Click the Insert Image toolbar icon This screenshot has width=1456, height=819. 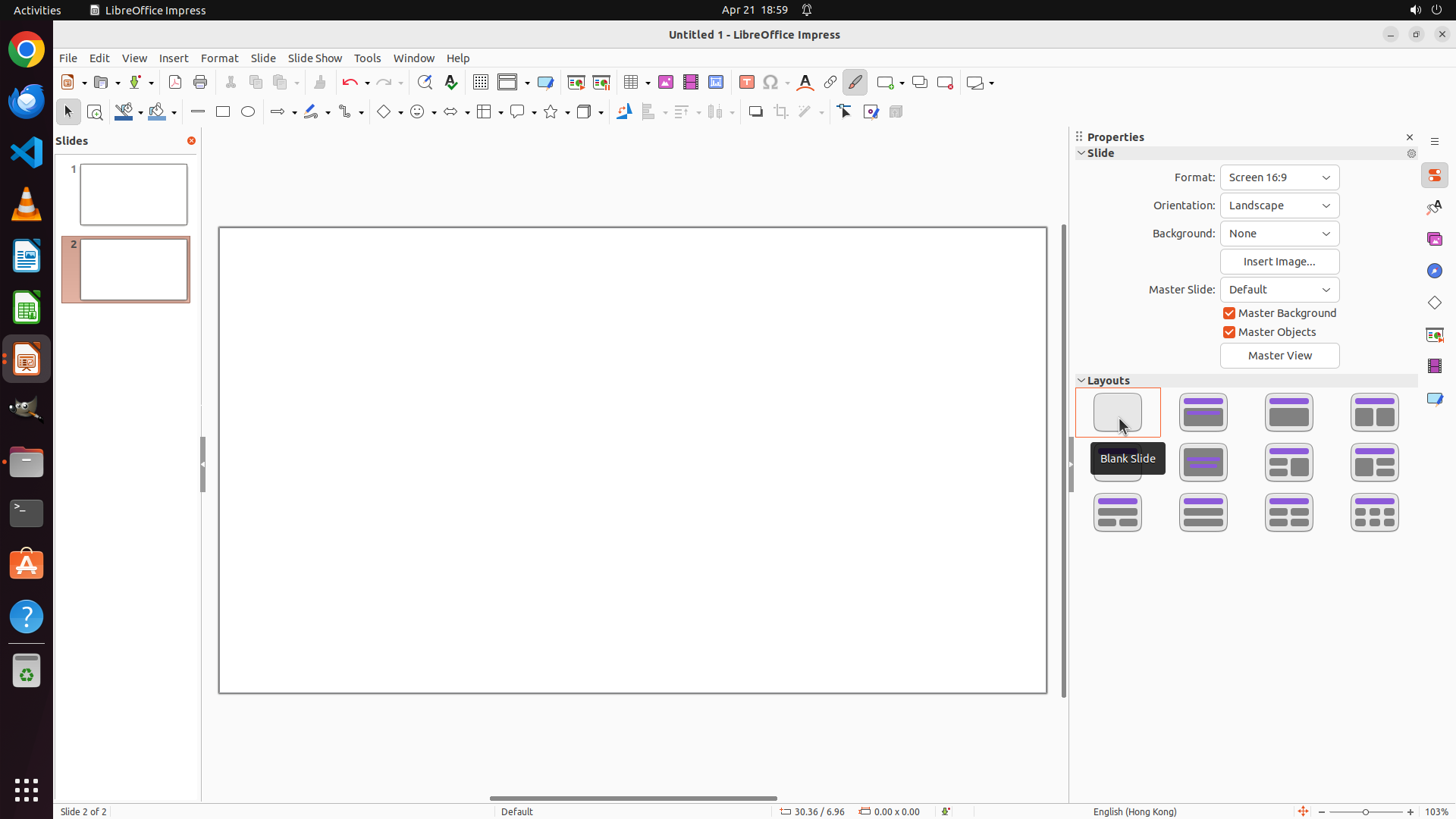tap(666, 83)
